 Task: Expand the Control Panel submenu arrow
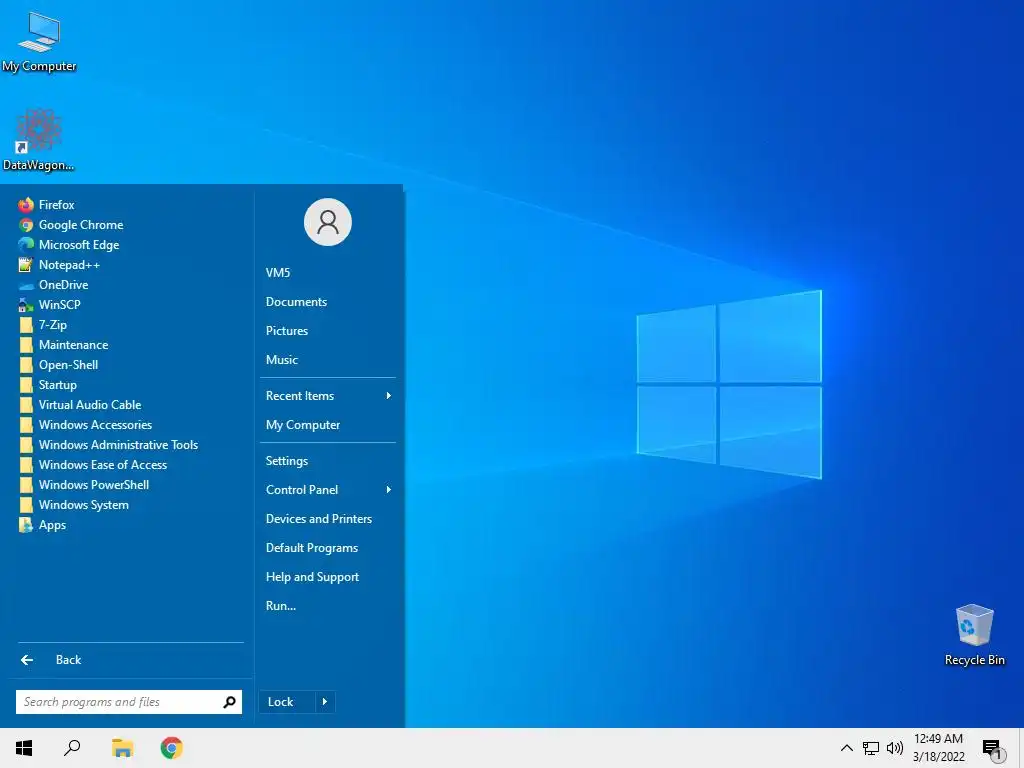389,490
